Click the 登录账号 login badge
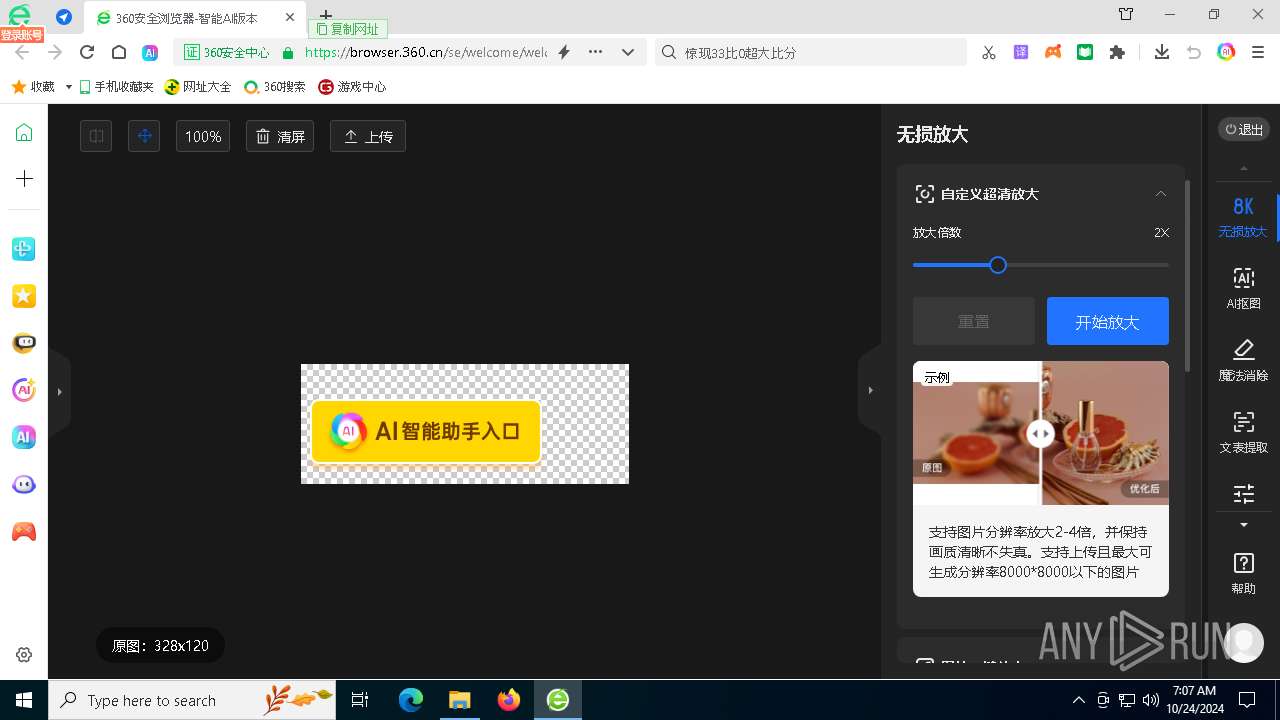This screenshot has height=720, width=1280. coord(22,35)
